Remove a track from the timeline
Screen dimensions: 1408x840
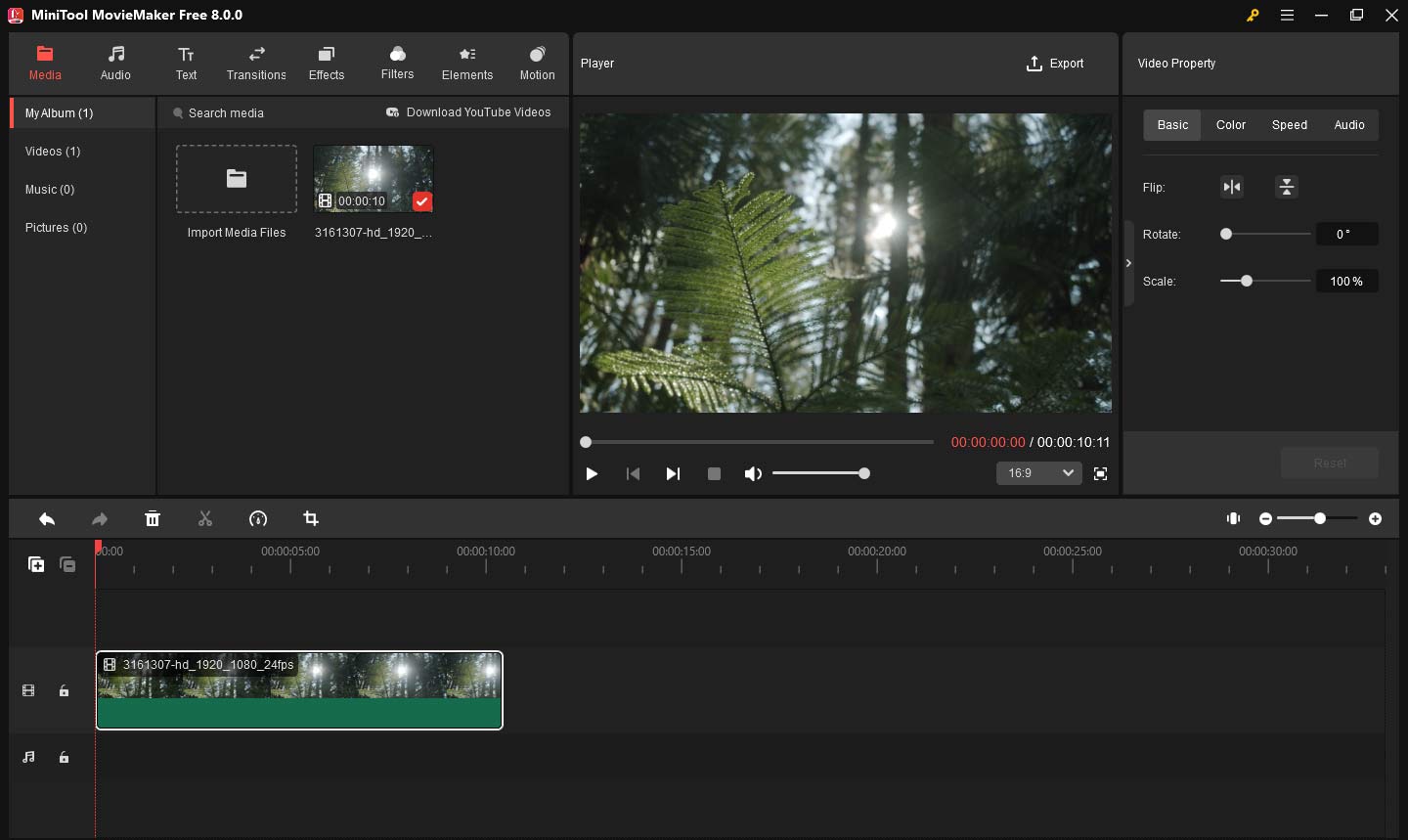67,564
